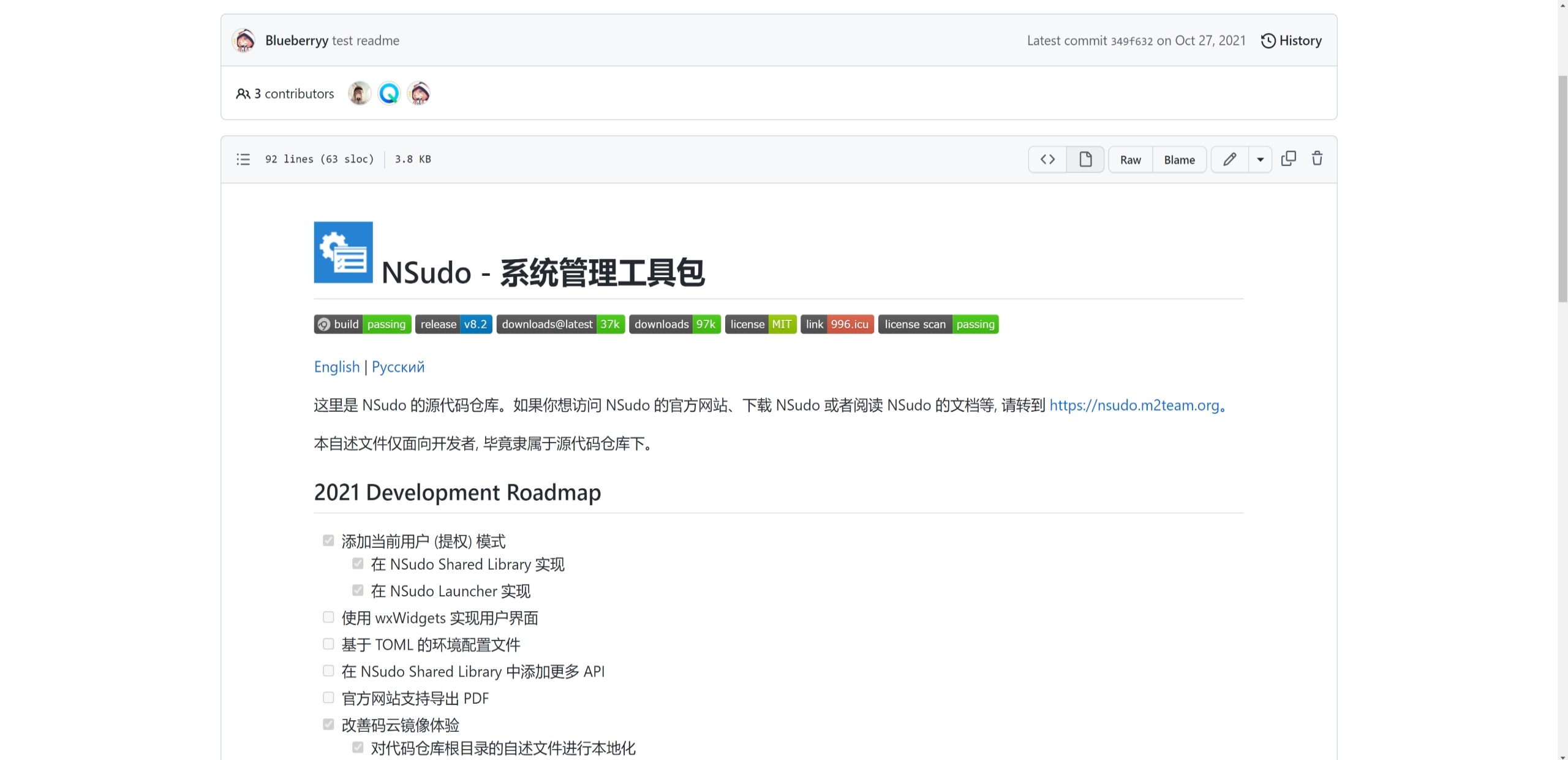Toggle checkbox for 中添加更多 API item

pos(328,671)
